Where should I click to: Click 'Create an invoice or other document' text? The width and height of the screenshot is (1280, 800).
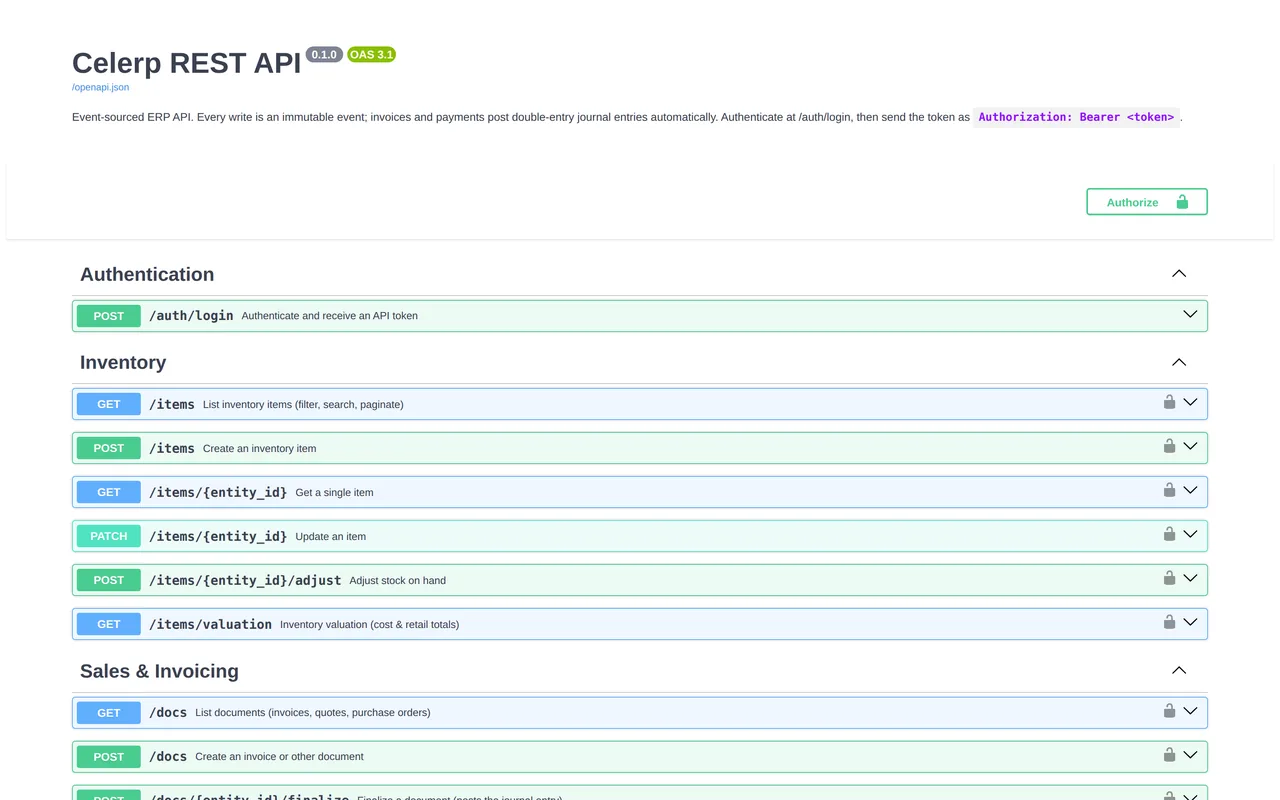pos(279,757)
